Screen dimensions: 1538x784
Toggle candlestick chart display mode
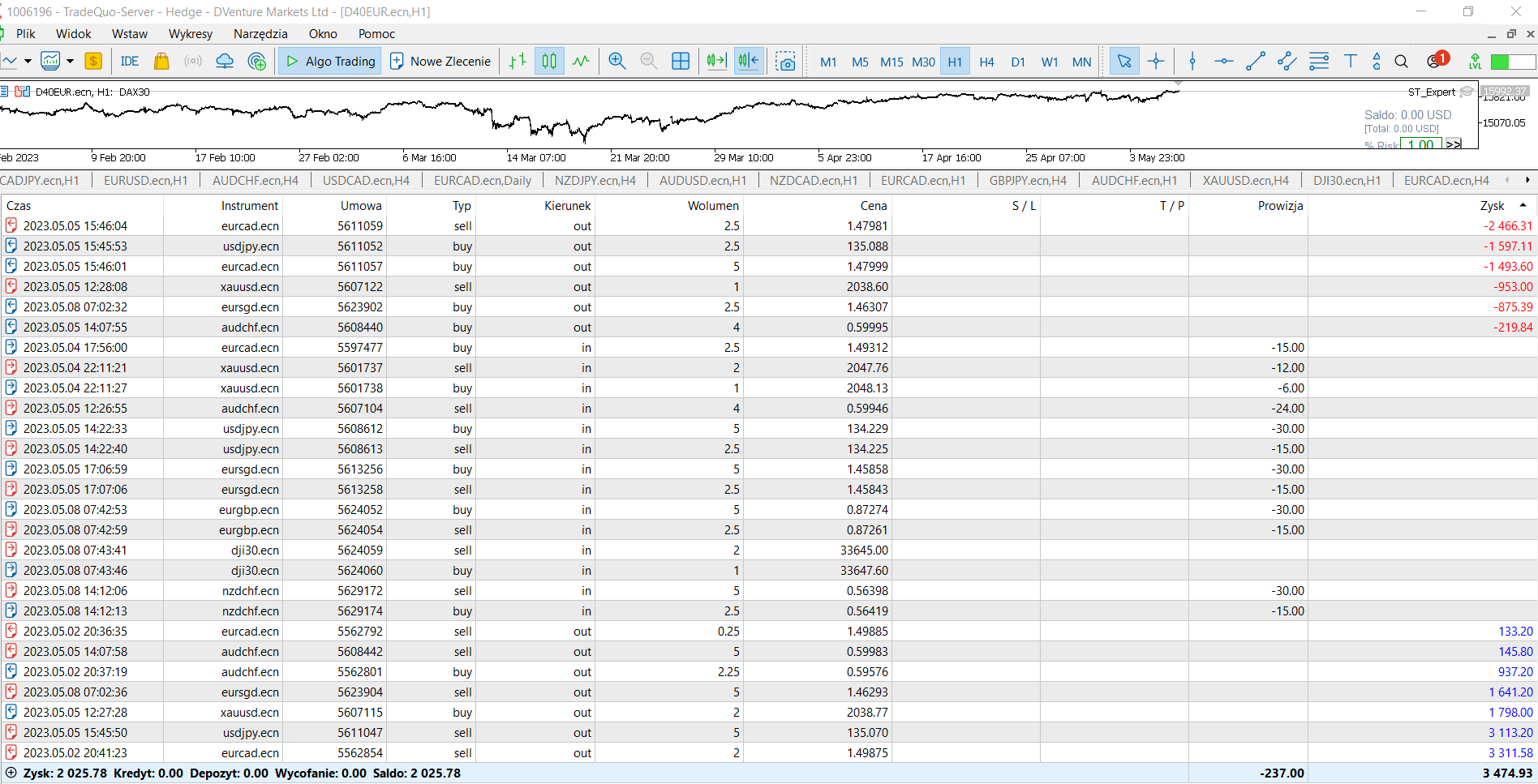[549, 62]
